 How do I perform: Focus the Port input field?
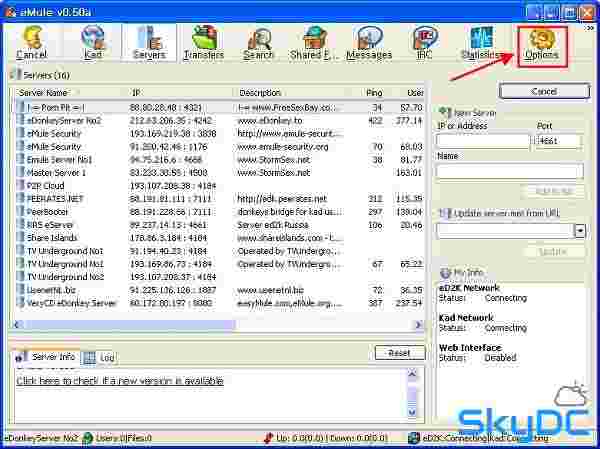tap(558, 141)
